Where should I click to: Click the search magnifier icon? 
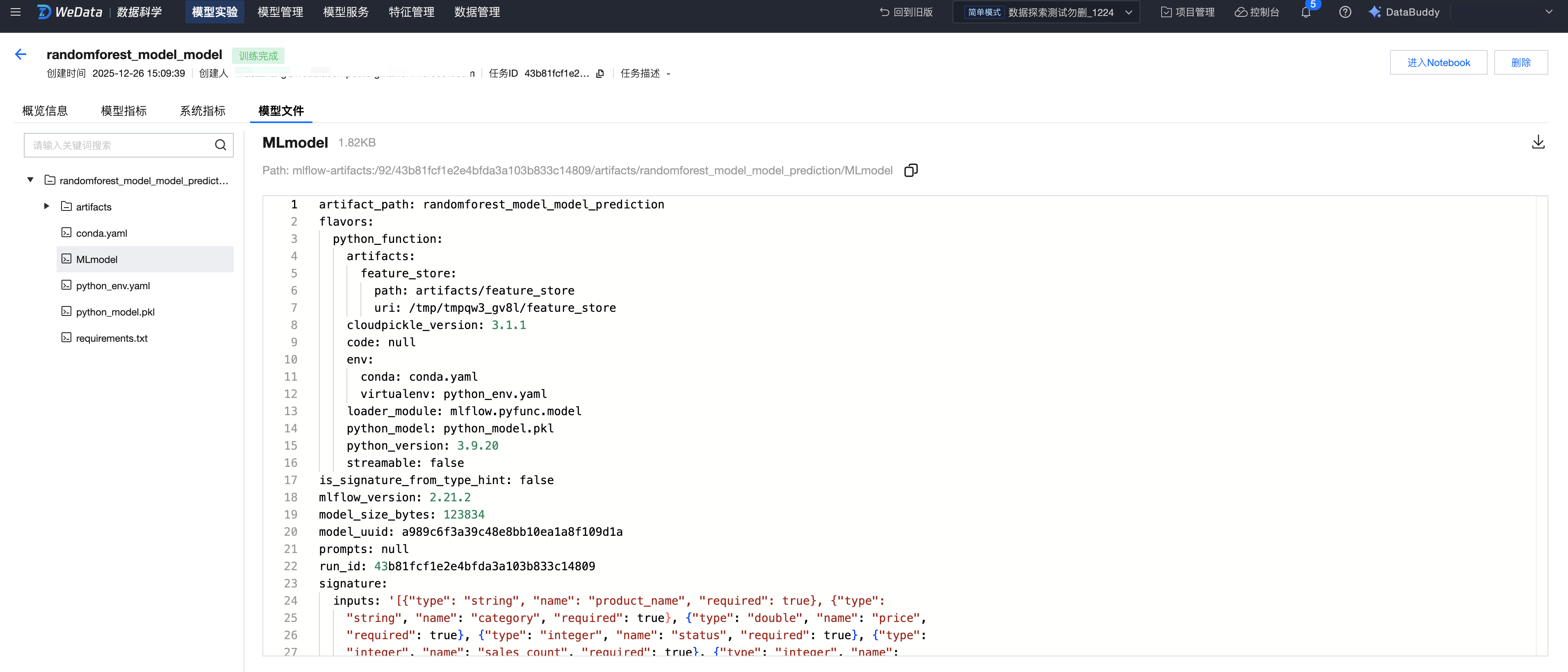[220, 145]
